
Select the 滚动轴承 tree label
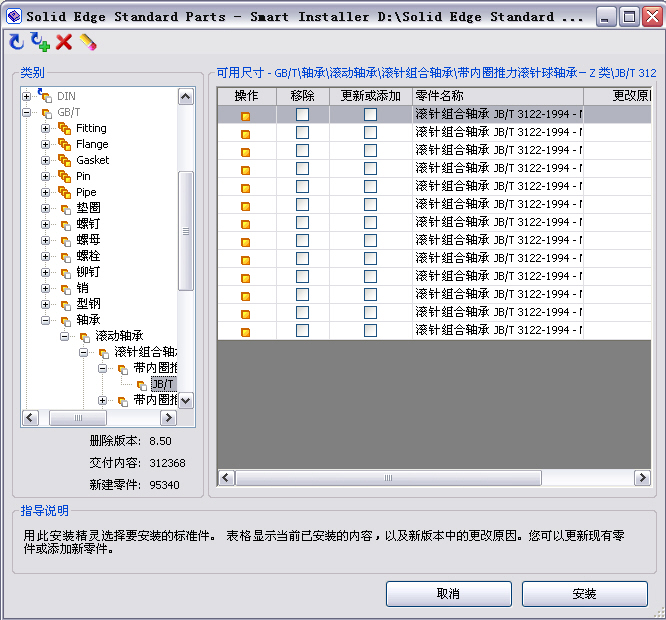click(119, 336)
